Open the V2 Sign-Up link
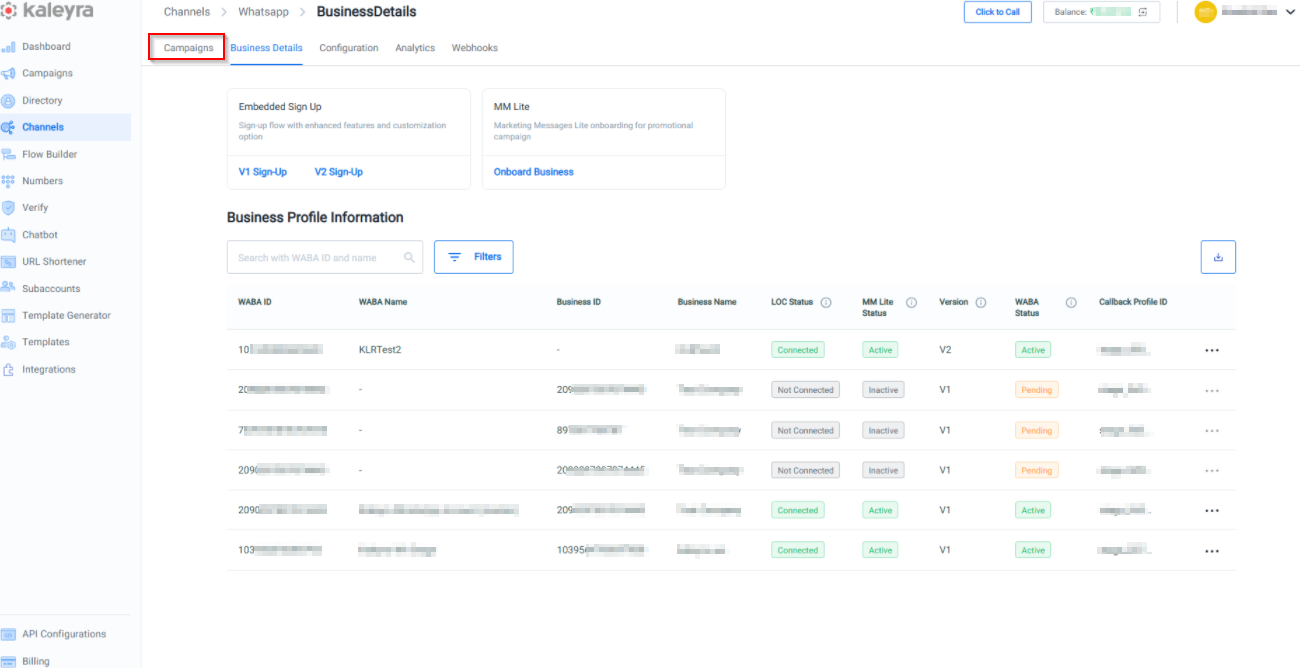 pos(339,172)
